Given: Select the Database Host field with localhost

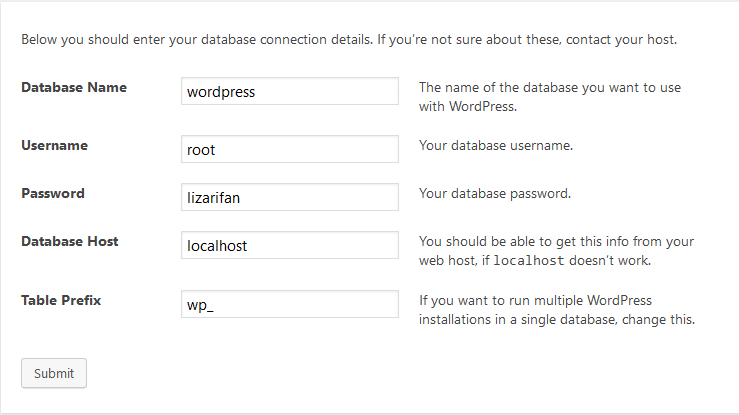Looking at the screenshot, I should [290, 246].
